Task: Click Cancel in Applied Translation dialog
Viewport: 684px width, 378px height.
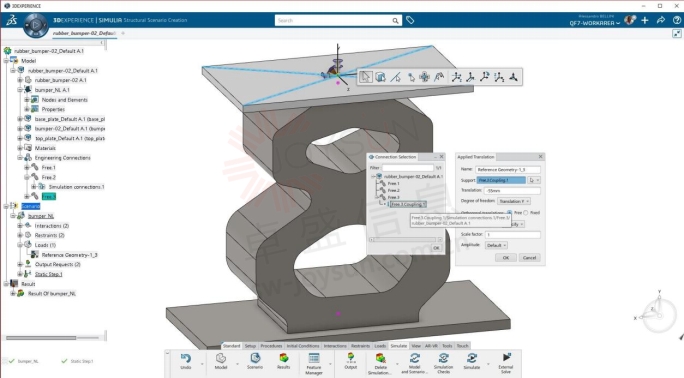Action: (x=529, y=258)
